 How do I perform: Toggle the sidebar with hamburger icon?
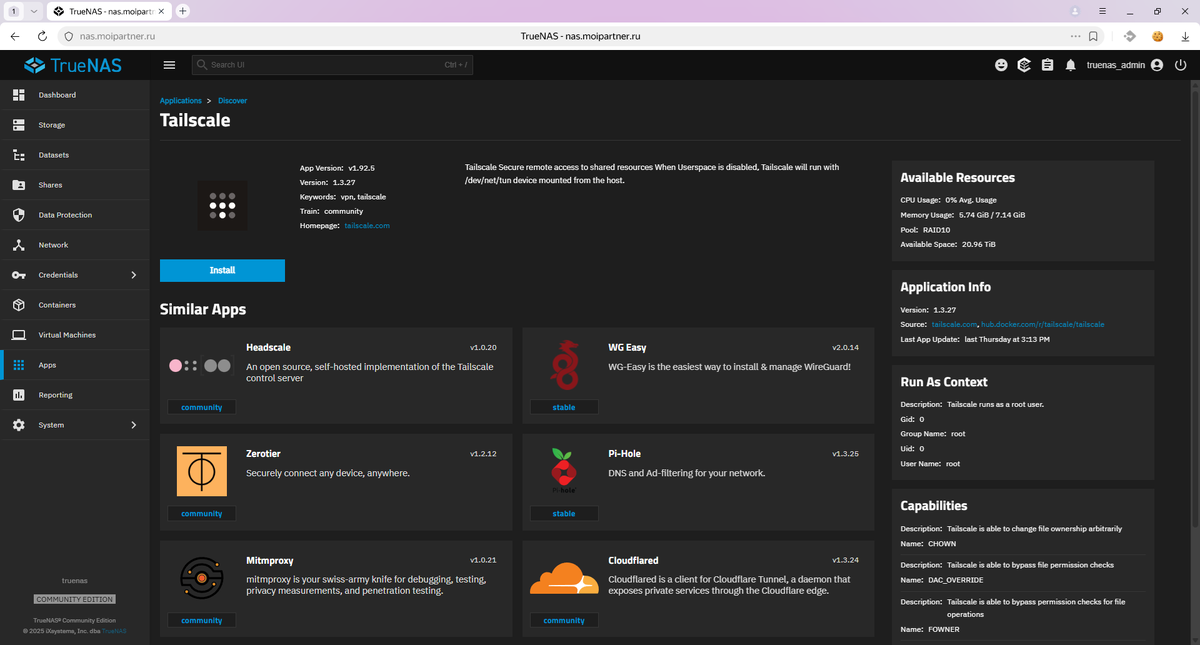coord(169,65)
